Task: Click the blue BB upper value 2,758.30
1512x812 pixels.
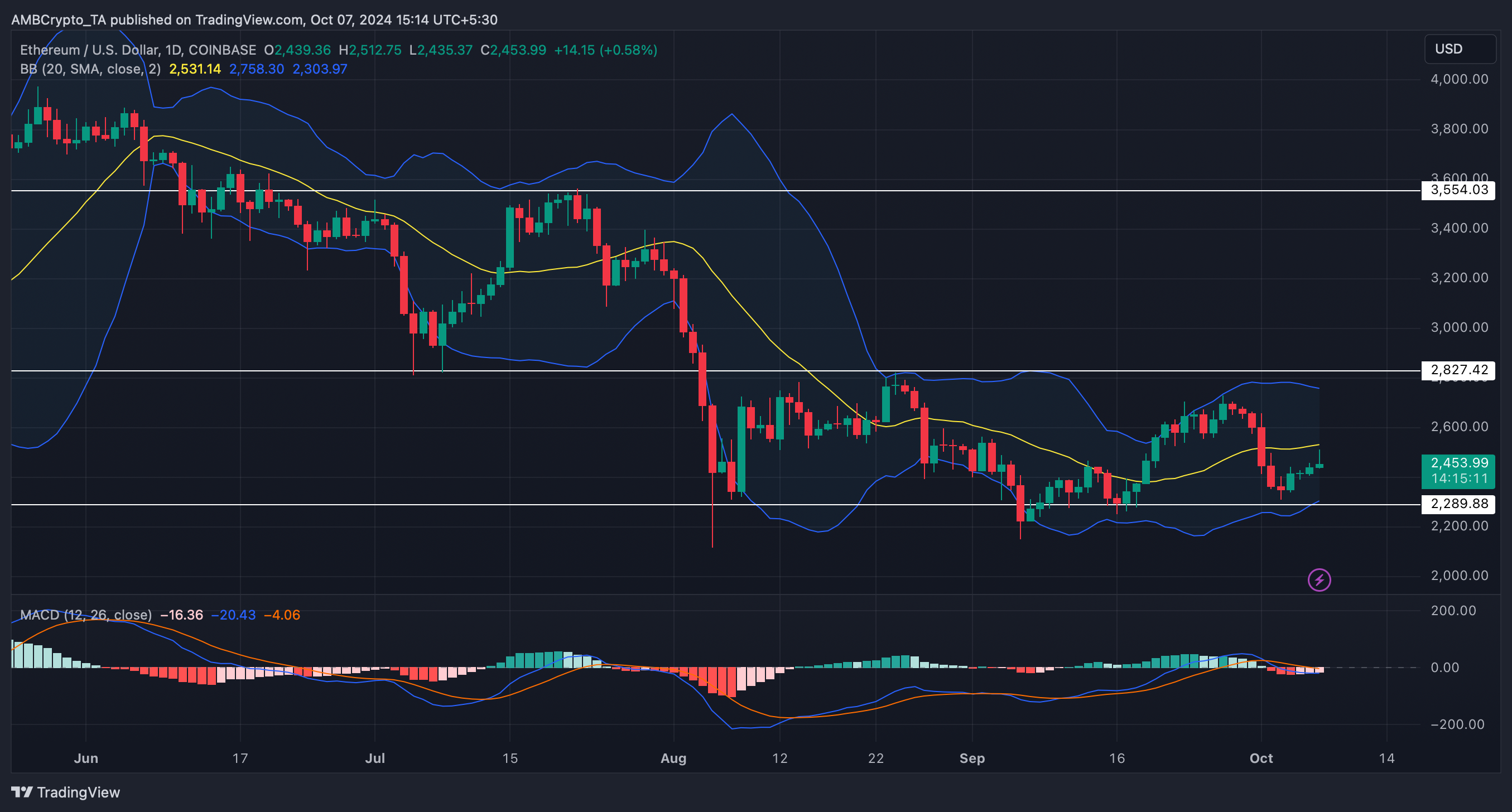Action: (x=257, y=69)
